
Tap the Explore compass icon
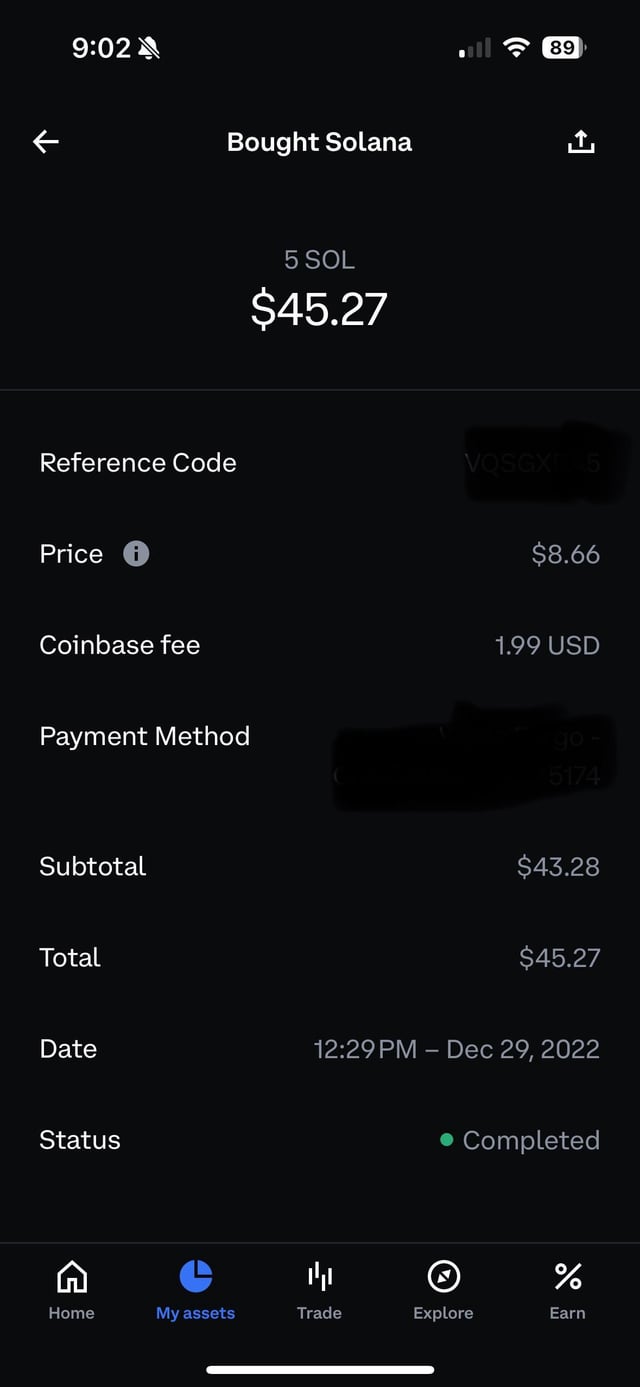pyautogui.click(x=443, y=1276)
